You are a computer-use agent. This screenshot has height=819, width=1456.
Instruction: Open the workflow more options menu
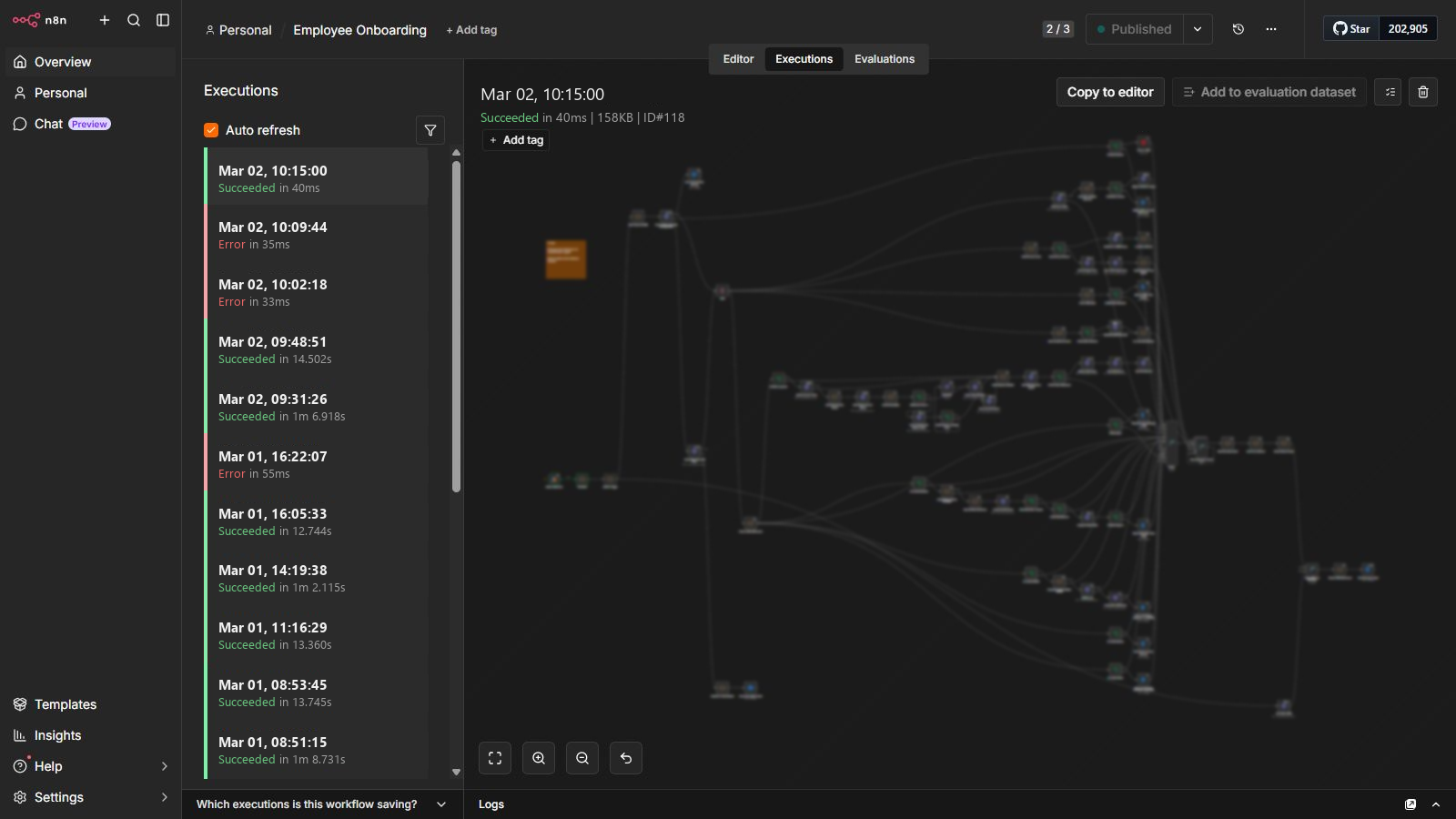1271,29
